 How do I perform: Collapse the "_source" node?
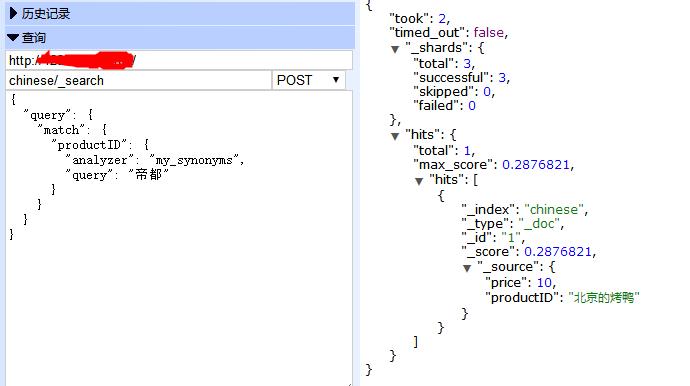[x=467, y=268]
